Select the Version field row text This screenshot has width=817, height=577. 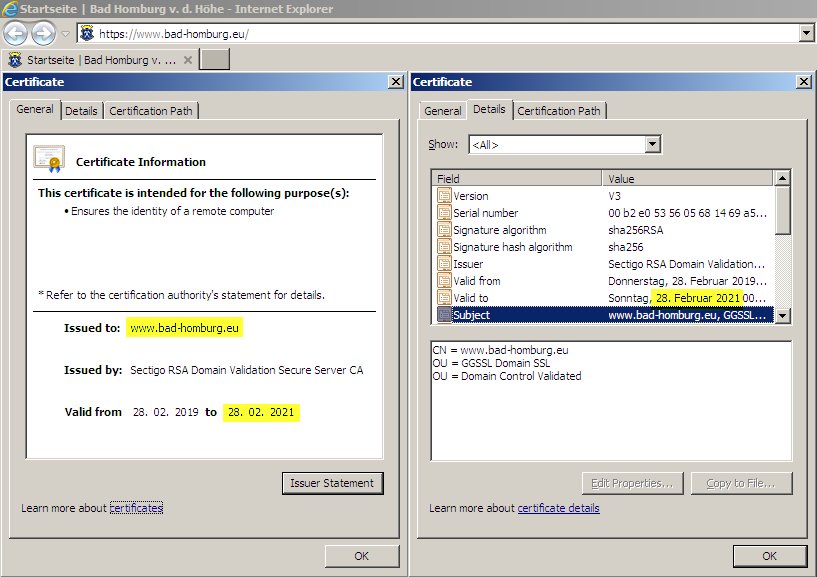coord(471,196)
